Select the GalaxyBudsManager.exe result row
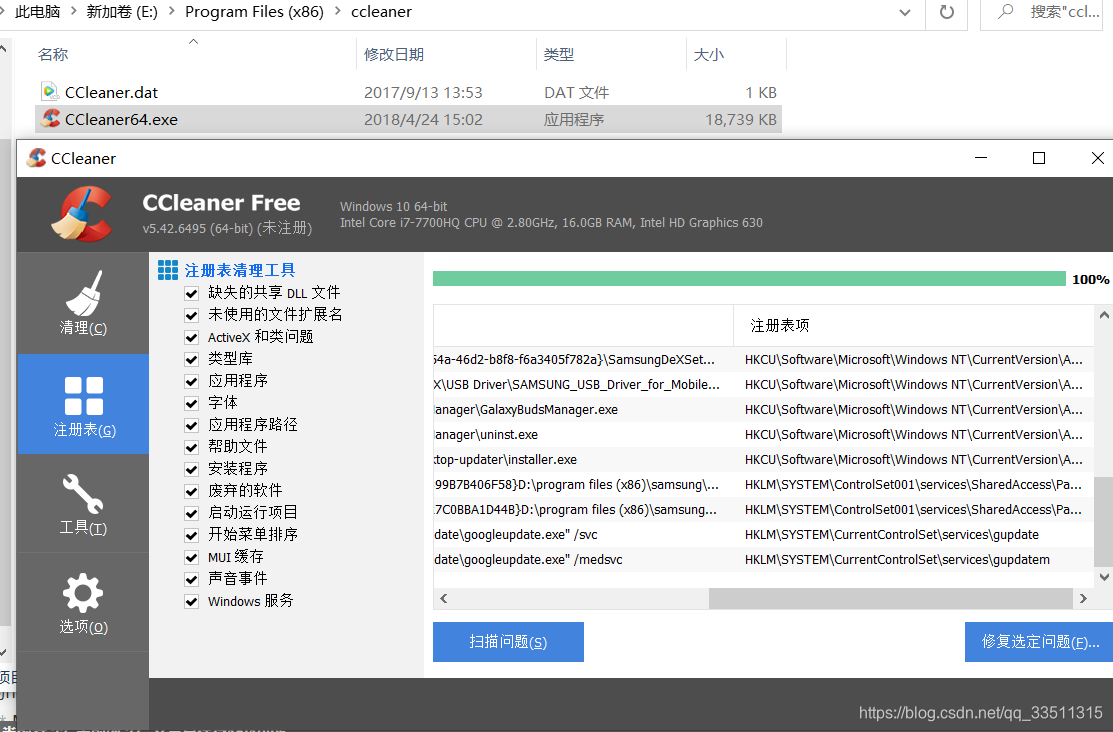The image size is (1113, 732). click(x=763, y=410)
